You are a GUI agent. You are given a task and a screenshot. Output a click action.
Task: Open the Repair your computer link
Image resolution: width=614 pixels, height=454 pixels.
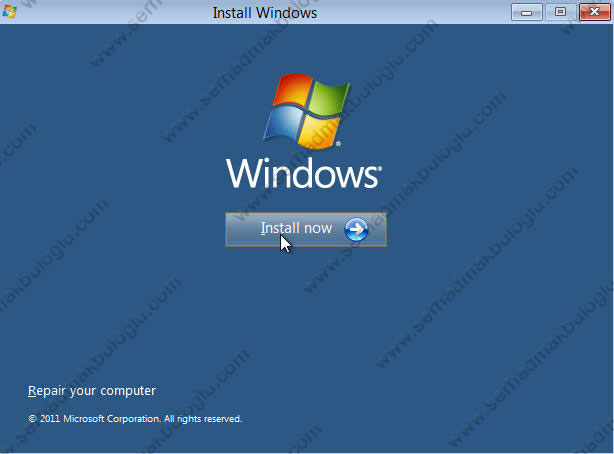pyautogui.click(x=92, y=391)
